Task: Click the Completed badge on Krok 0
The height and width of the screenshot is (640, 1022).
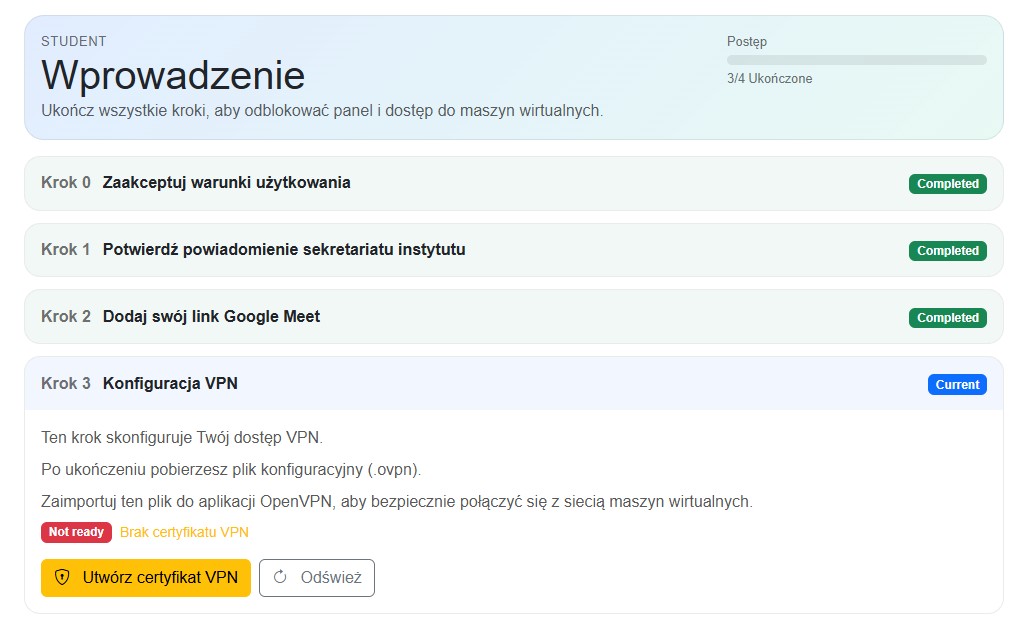Action: [x=947, y=184]
